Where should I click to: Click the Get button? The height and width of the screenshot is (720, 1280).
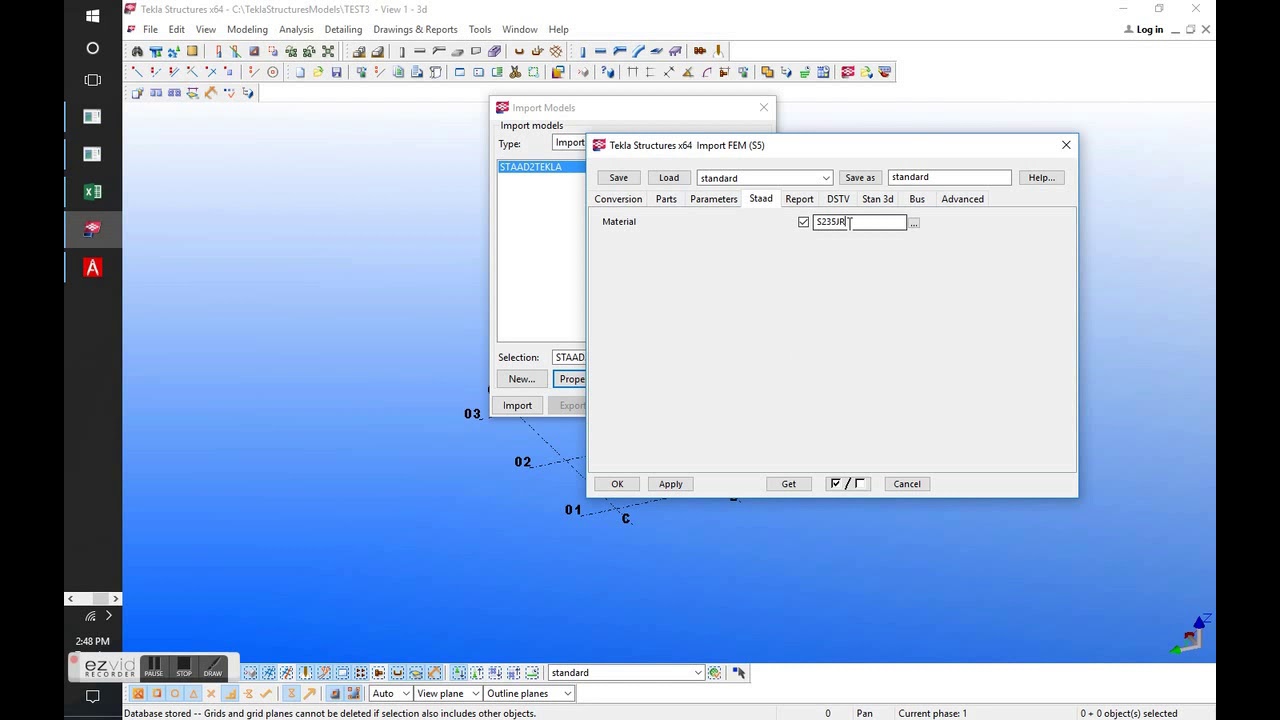(x=788, y=484)
